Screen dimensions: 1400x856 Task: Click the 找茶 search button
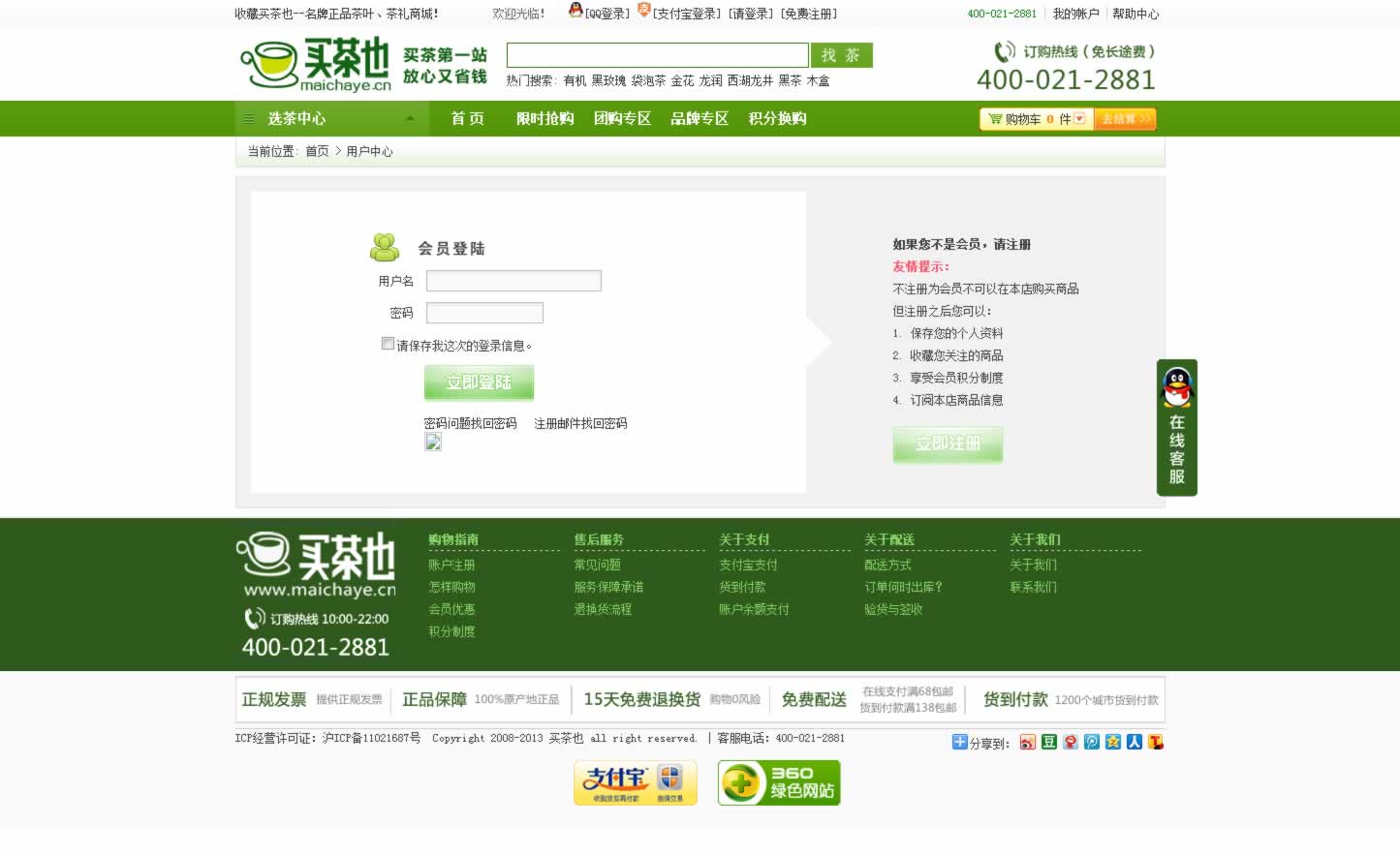(x=841, y=56)
